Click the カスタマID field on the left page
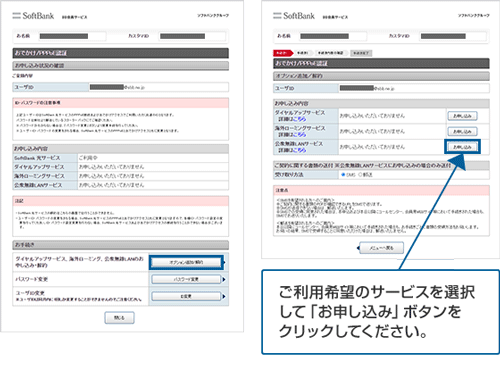Screen dimensions: 500x366 tap(192, 36)
